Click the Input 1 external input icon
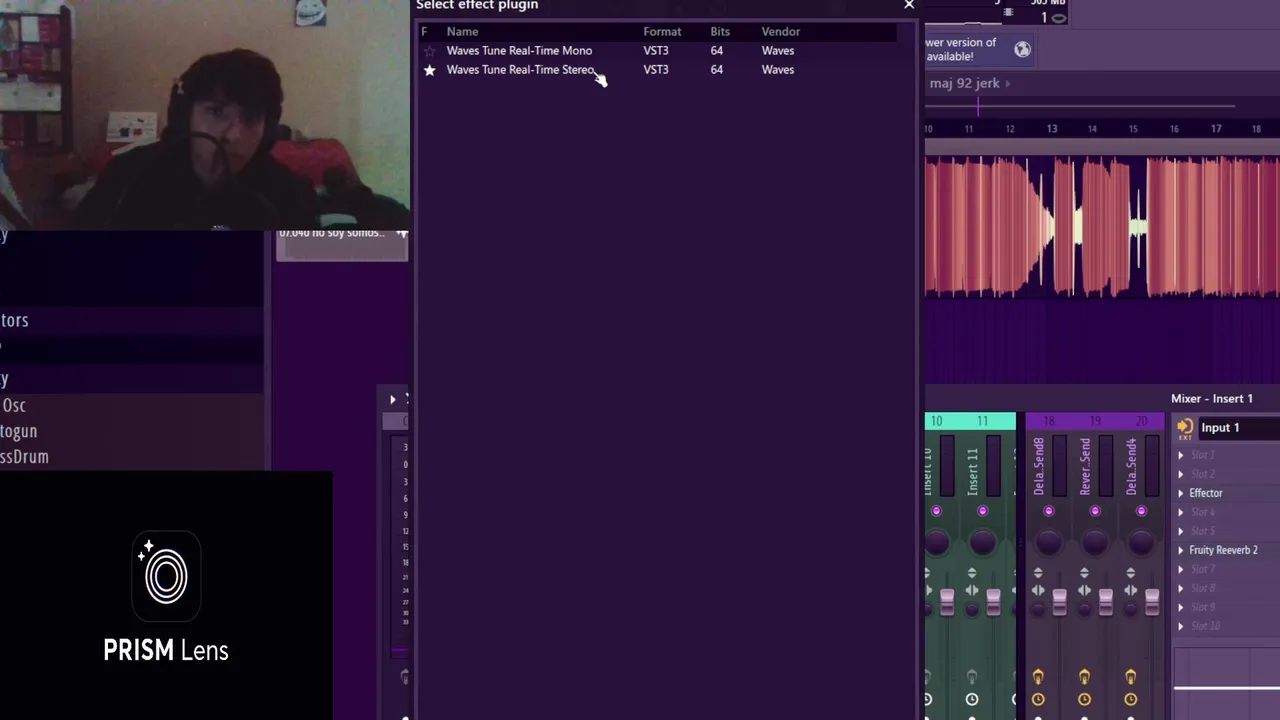 tap(1185, 429)
